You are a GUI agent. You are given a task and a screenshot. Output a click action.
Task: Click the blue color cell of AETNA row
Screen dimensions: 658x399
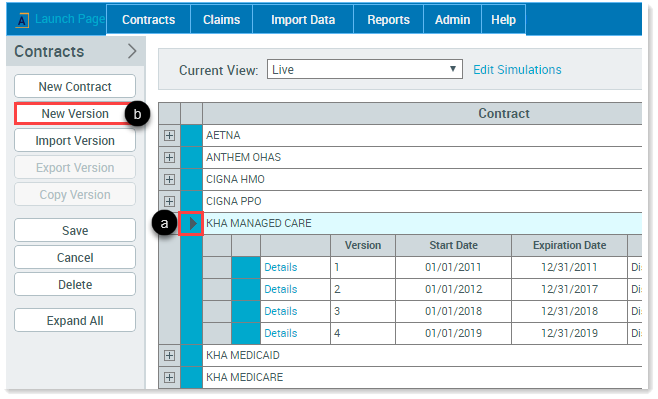click(x=191, y=136)
